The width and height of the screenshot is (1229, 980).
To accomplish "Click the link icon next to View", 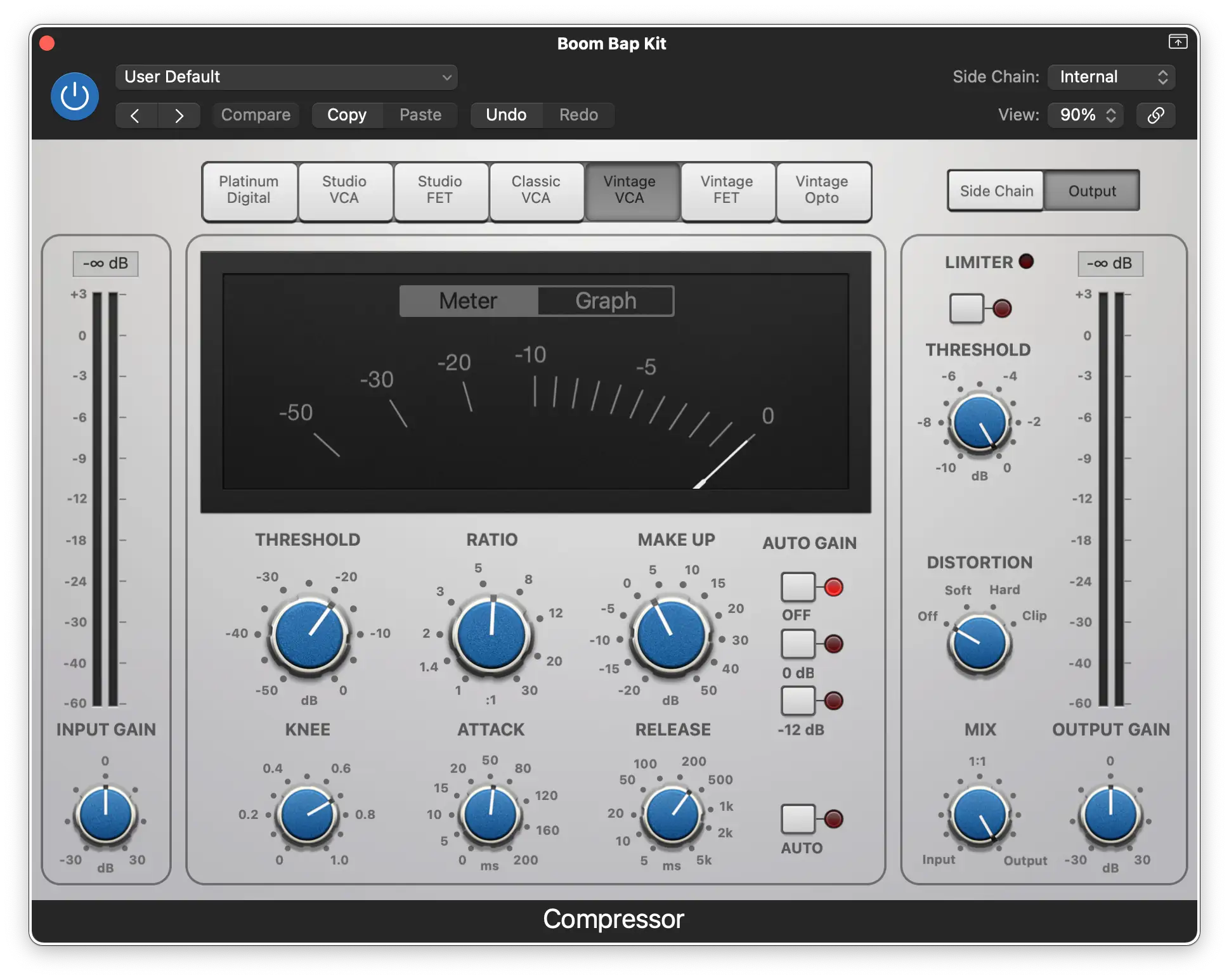I will [1155, 115].
